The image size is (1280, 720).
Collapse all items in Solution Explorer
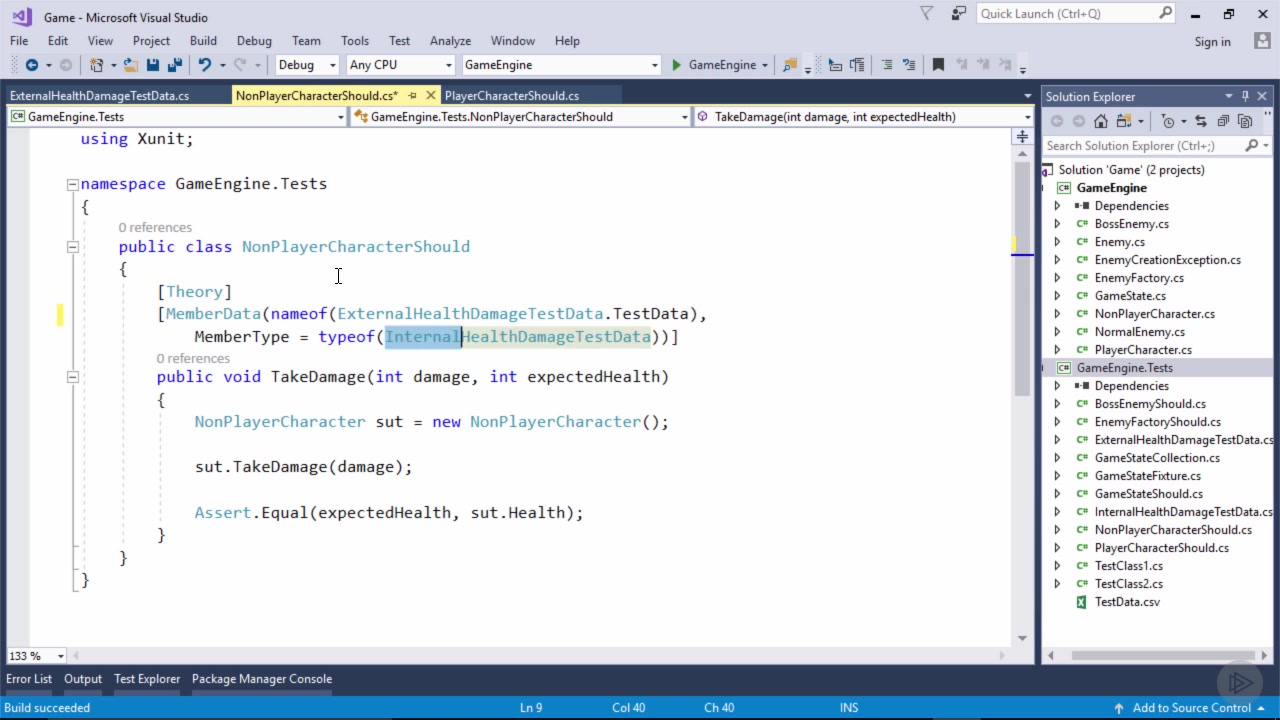click(x=1224, y=121)
